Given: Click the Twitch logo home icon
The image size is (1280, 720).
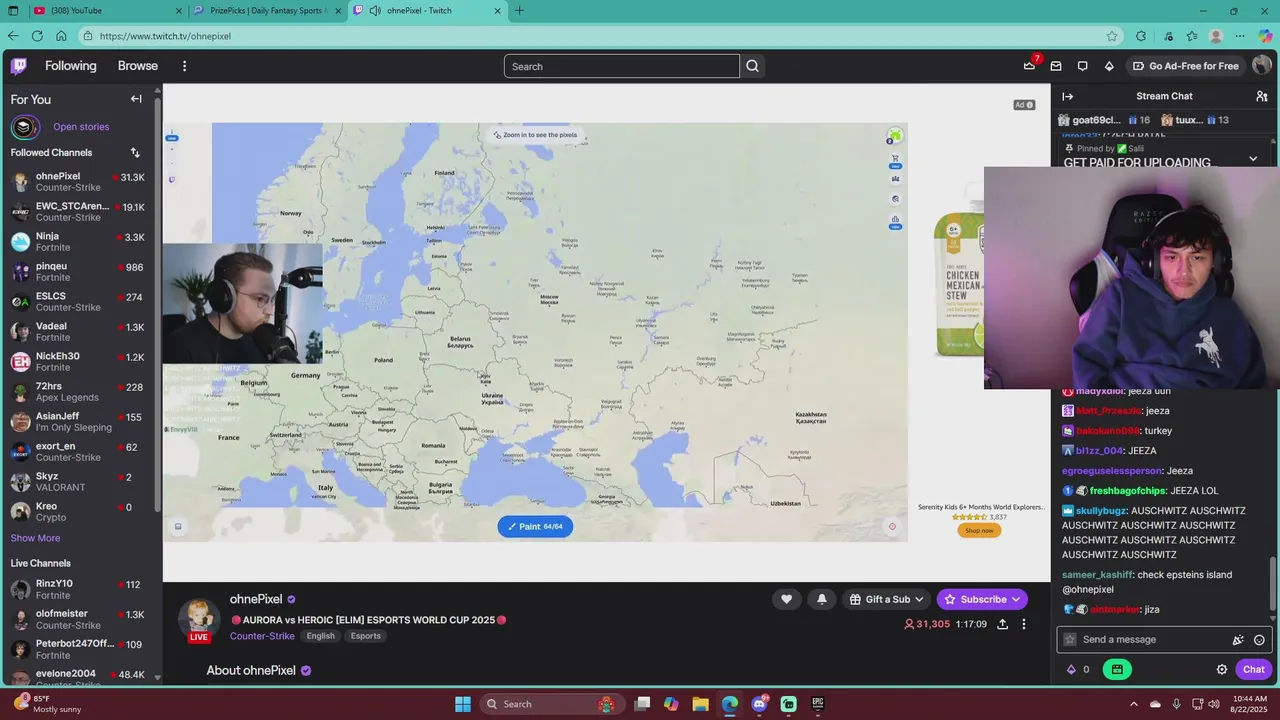Looking at the screenshot, I should click(x=19, y=66).
